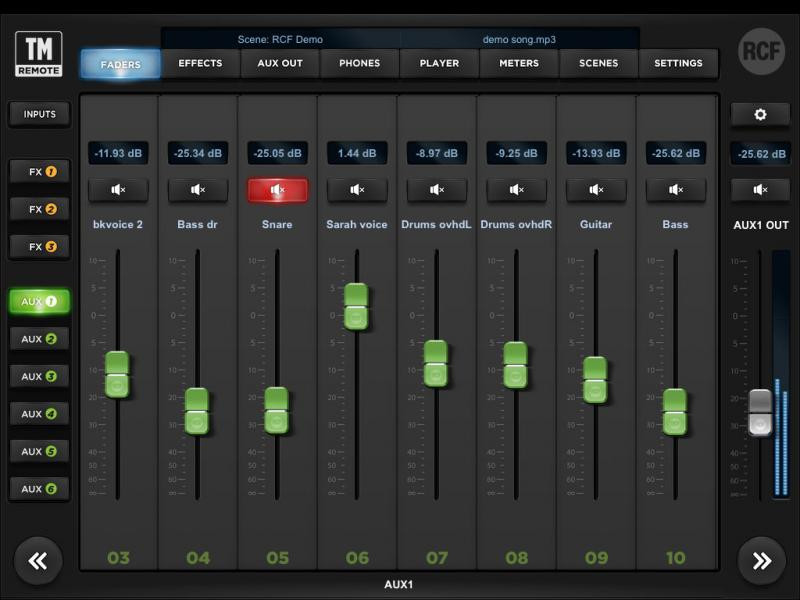800x600 pixels.
Task: Open the AUX1 OUT settings gear
Action: point(761,114)
